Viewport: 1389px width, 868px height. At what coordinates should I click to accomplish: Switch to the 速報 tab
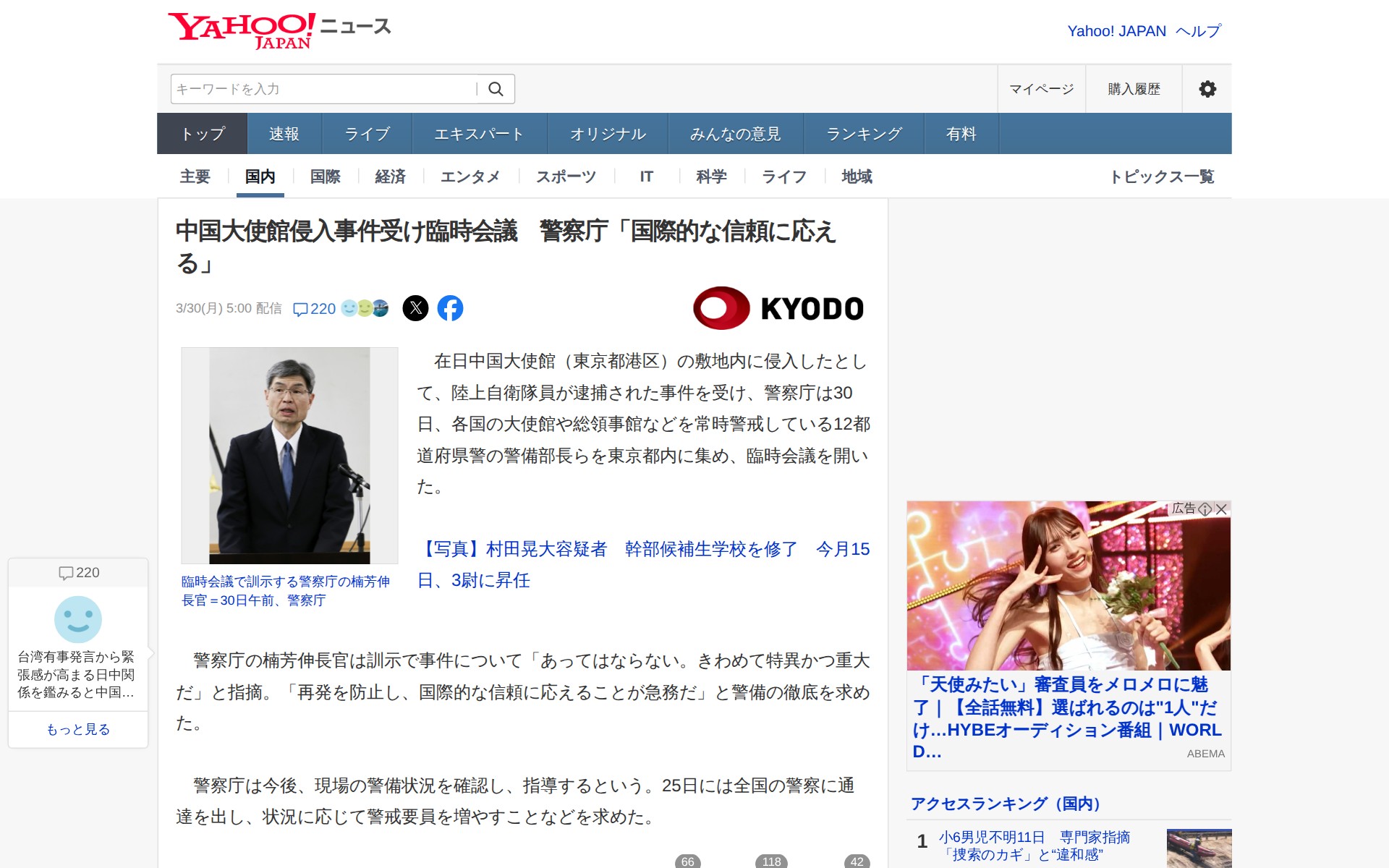pyautogui.click(x=284, y=134)
